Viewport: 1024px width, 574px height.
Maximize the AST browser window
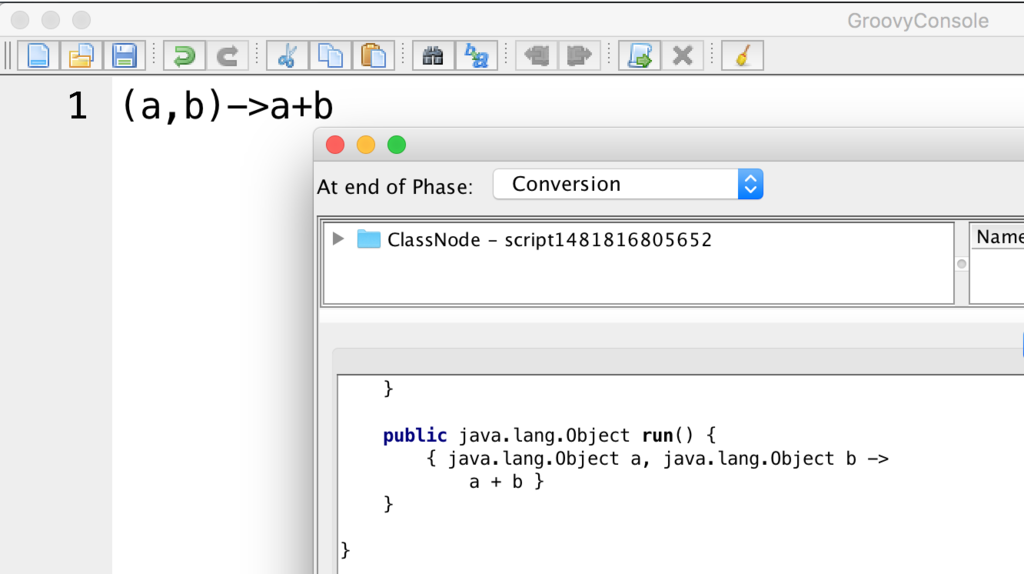click(396, 145)
